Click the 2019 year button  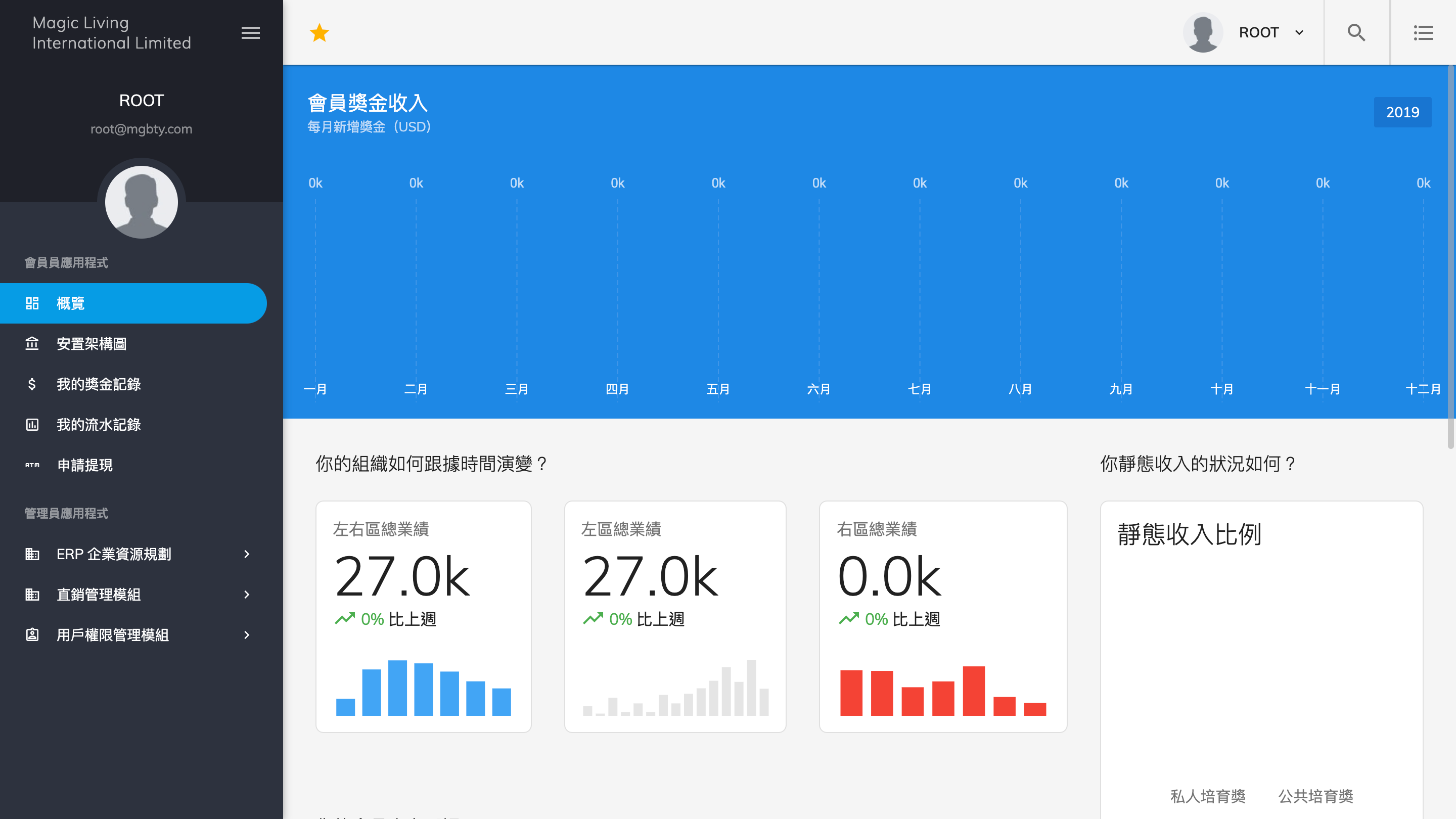(1402, 112)
